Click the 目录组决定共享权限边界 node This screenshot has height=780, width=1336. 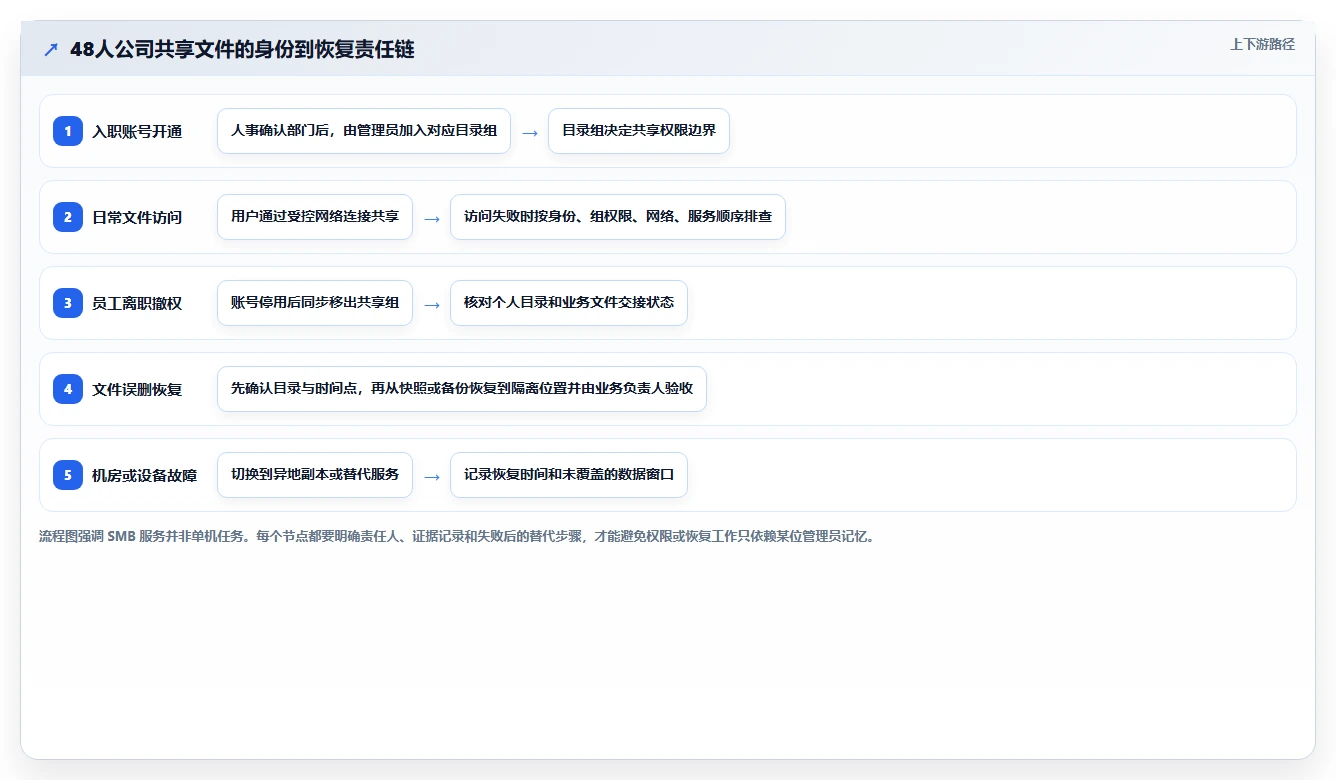pyautogui.click(x=639, y=131)
